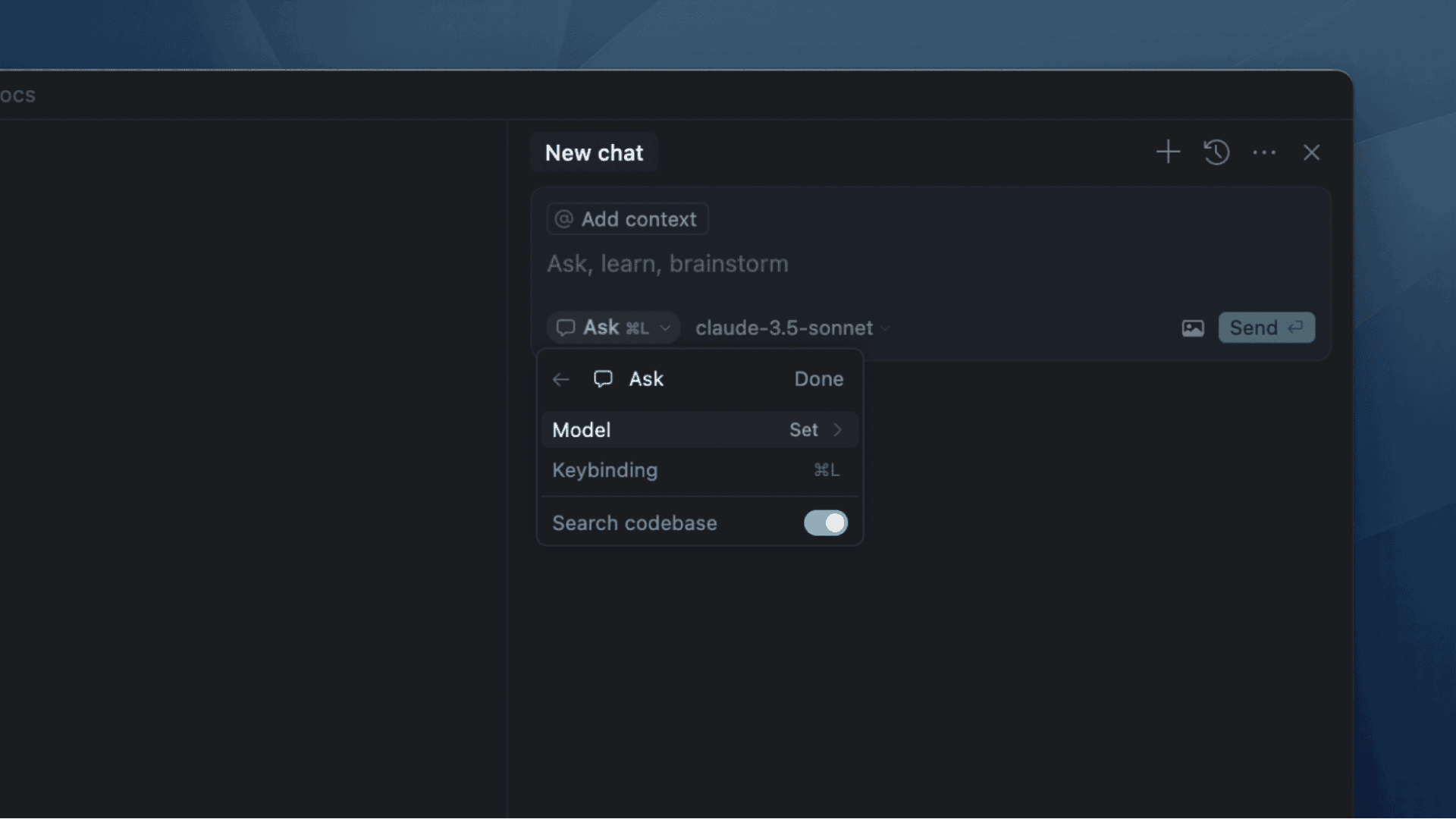Click the Ask, learn, brainstorm input field

pyautogui.click(x=667, y=263)
